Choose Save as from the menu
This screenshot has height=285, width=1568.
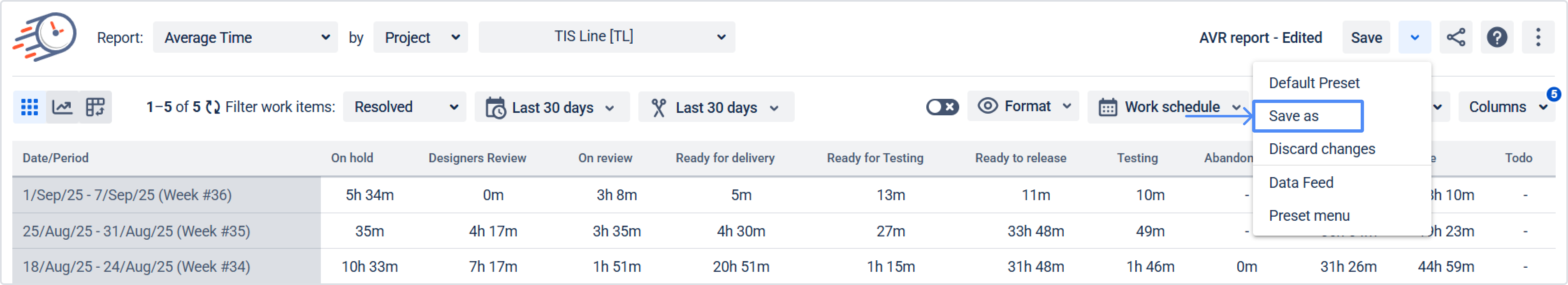click(x=1307, y=116)
